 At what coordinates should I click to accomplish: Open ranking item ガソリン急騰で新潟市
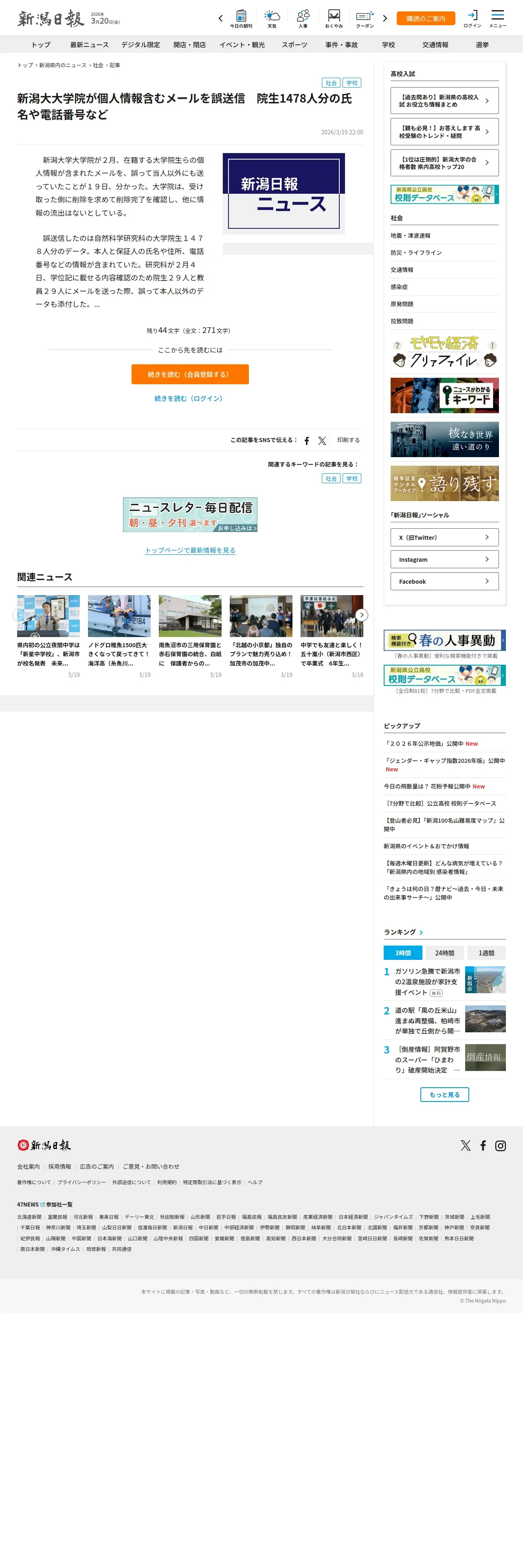click(427, 981)
